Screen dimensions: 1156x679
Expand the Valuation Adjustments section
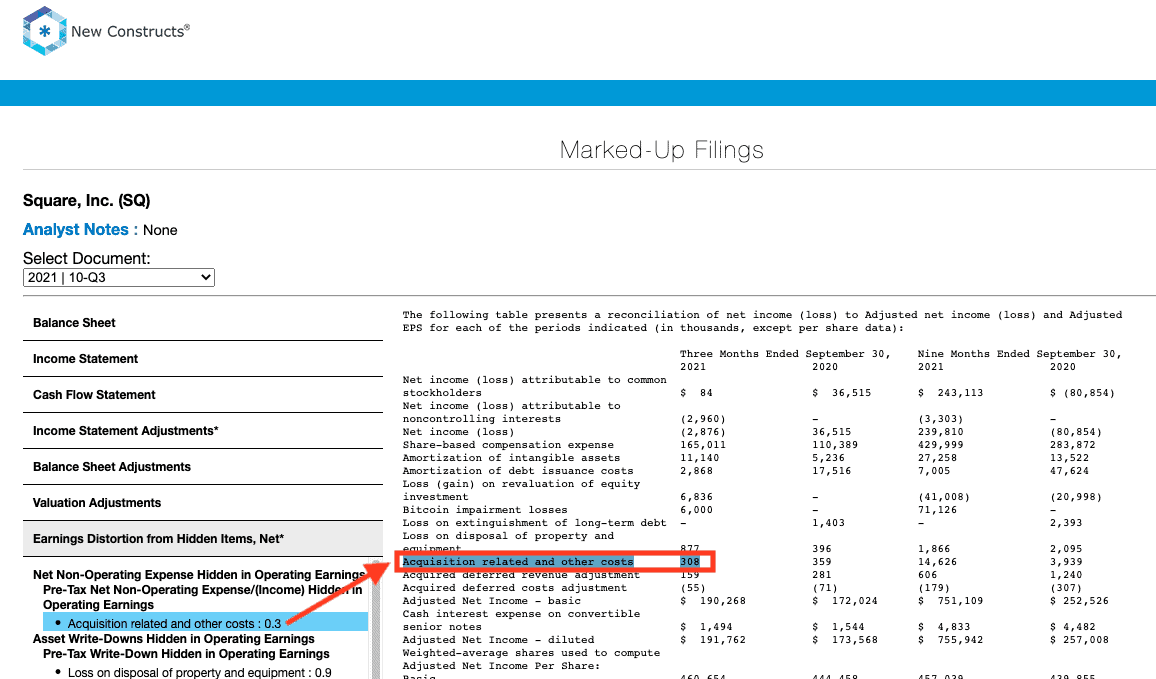pos(203,503)
